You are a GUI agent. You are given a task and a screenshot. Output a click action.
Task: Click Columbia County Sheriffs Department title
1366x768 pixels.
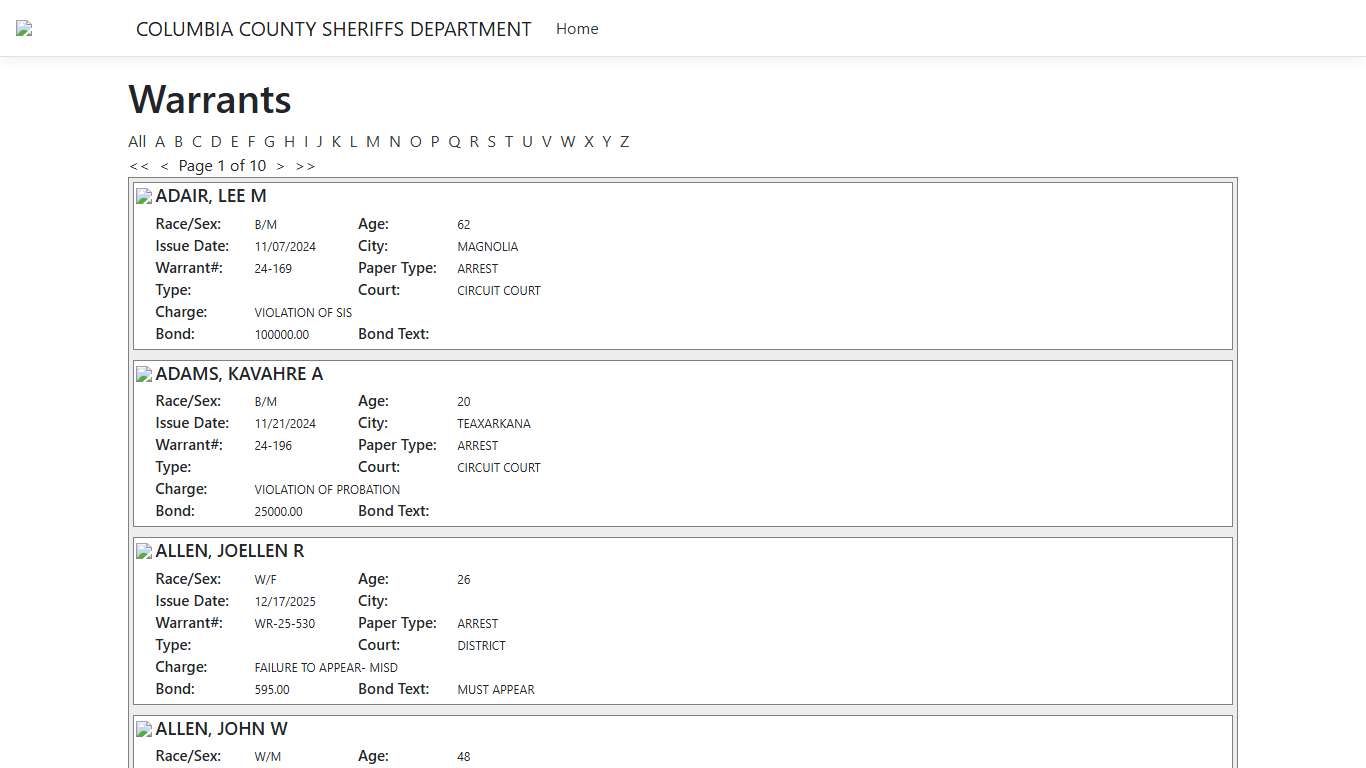coord(333,29)
